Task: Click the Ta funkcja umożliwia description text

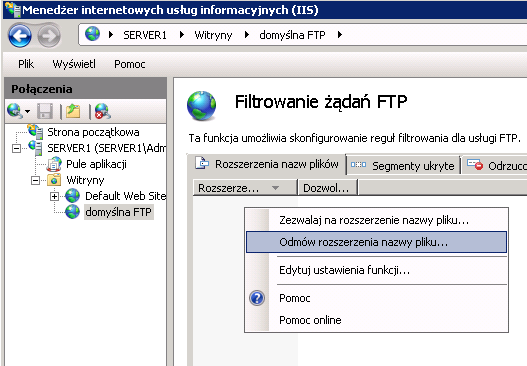Action: pos(354,138)
